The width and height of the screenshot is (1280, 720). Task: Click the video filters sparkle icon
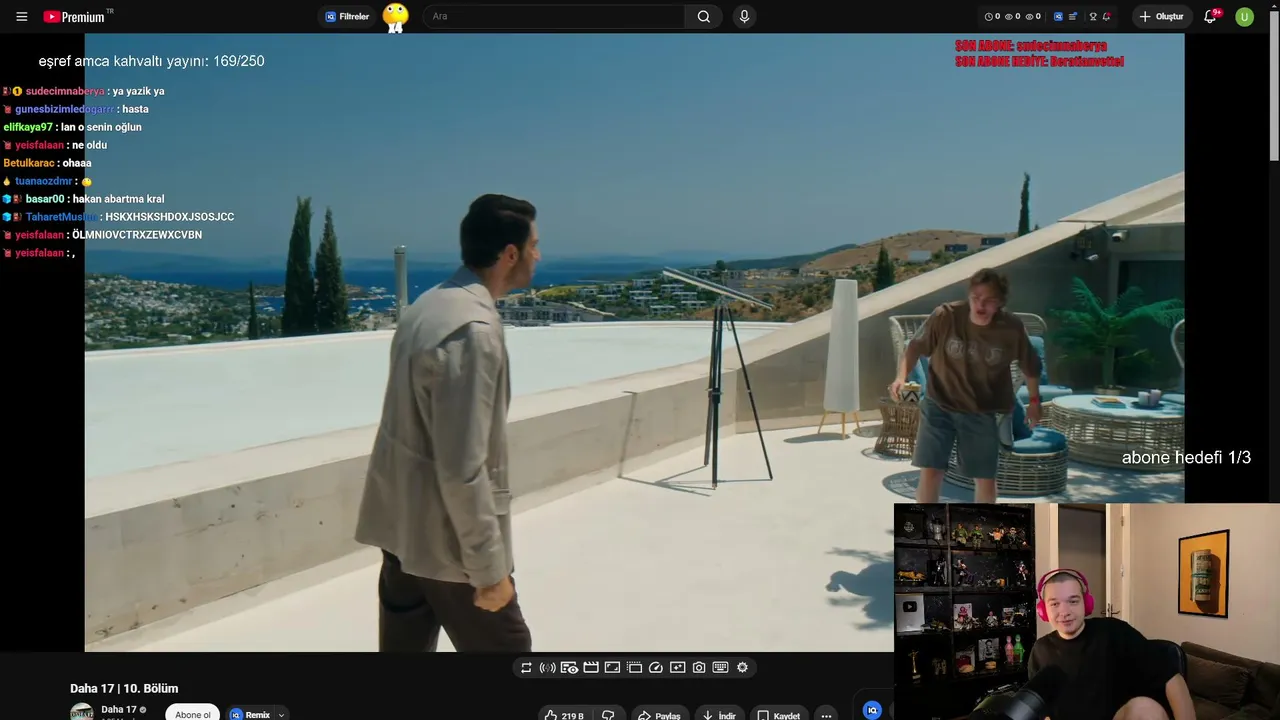pyautogui.click(x=677, y=668)
